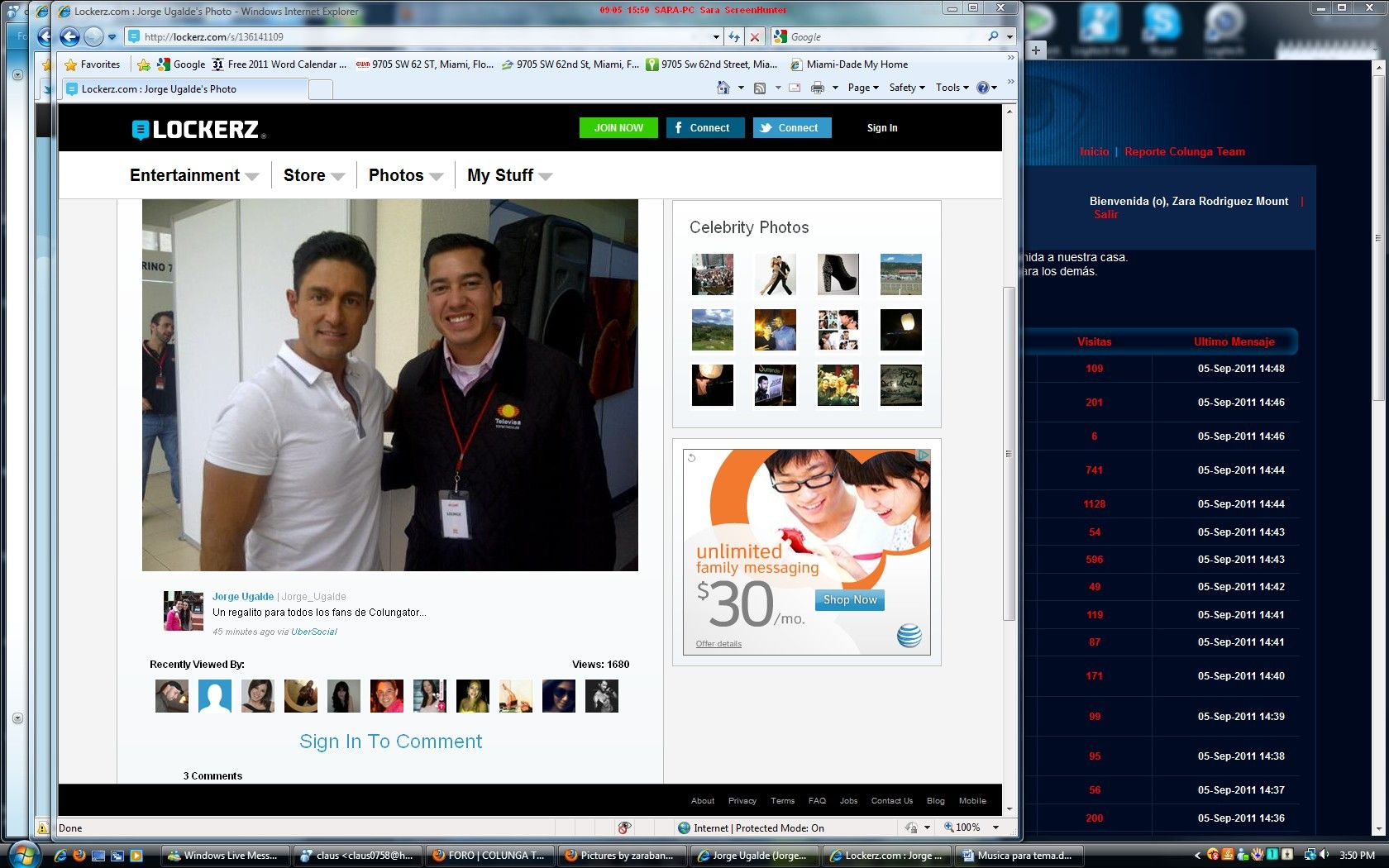The width and height of the screenshot is (1389, 868).
Task: Open the Home page icon
Action: point(723,88)
